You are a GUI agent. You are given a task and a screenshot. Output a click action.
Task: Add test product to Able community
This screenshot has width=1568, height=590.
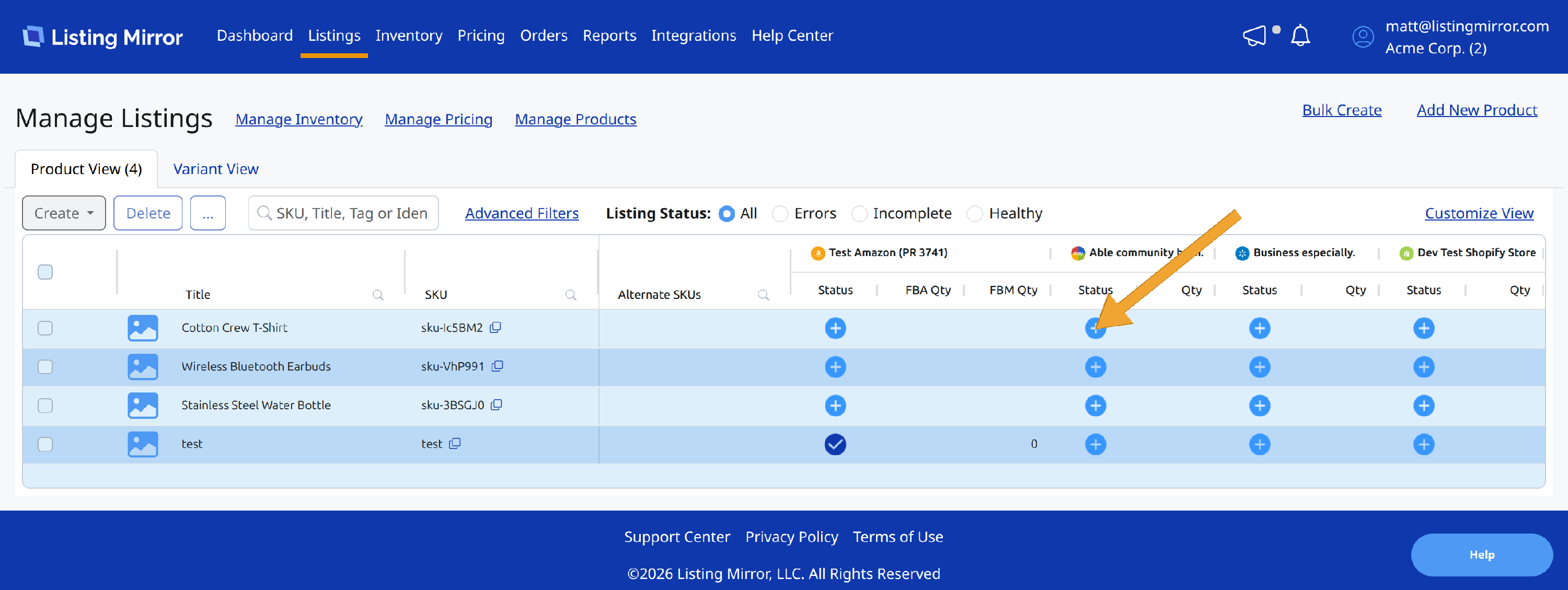point(1095,445)
